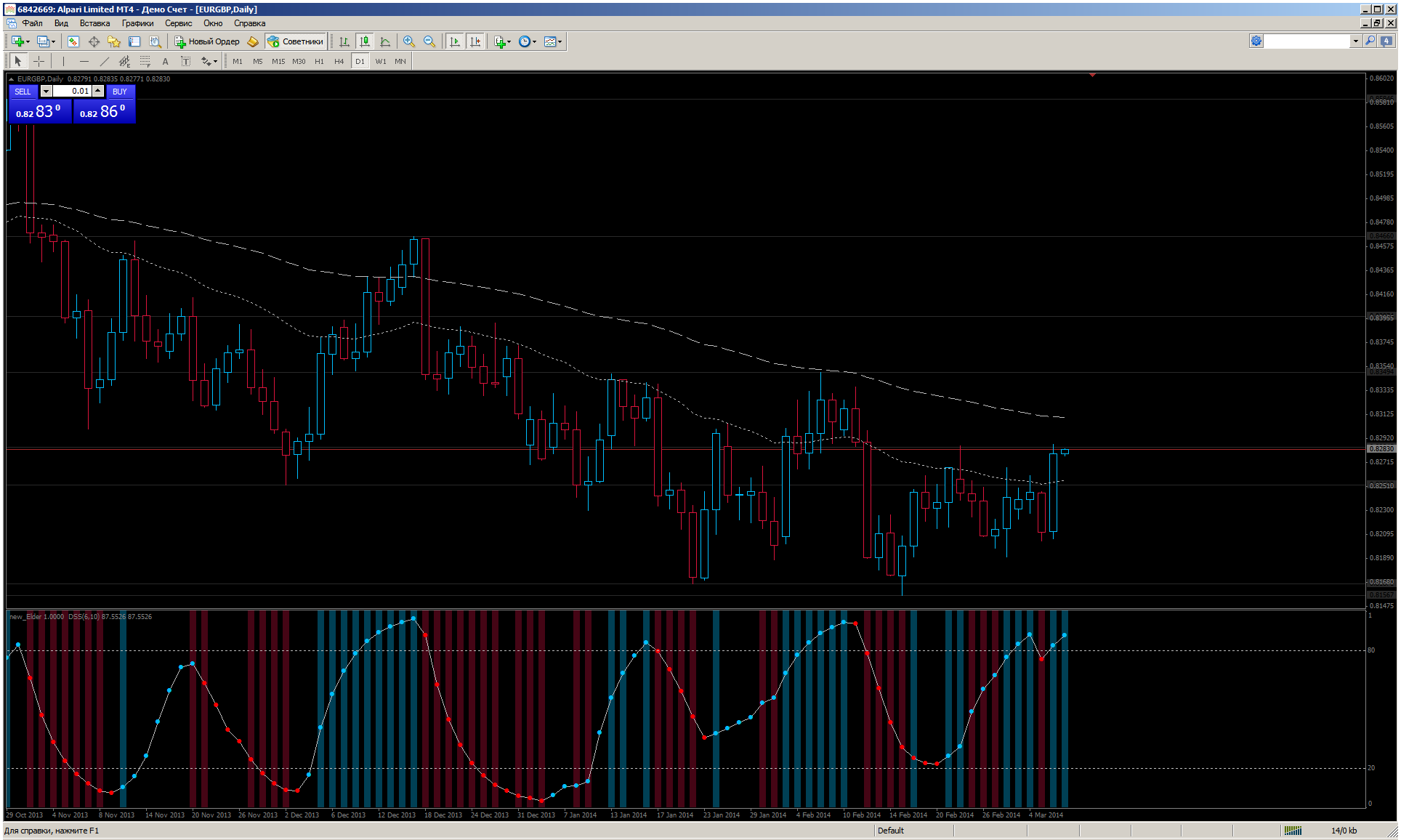Select the Fibonacci retracement tool
1401x840 pixels.
[x=145, y=61]
